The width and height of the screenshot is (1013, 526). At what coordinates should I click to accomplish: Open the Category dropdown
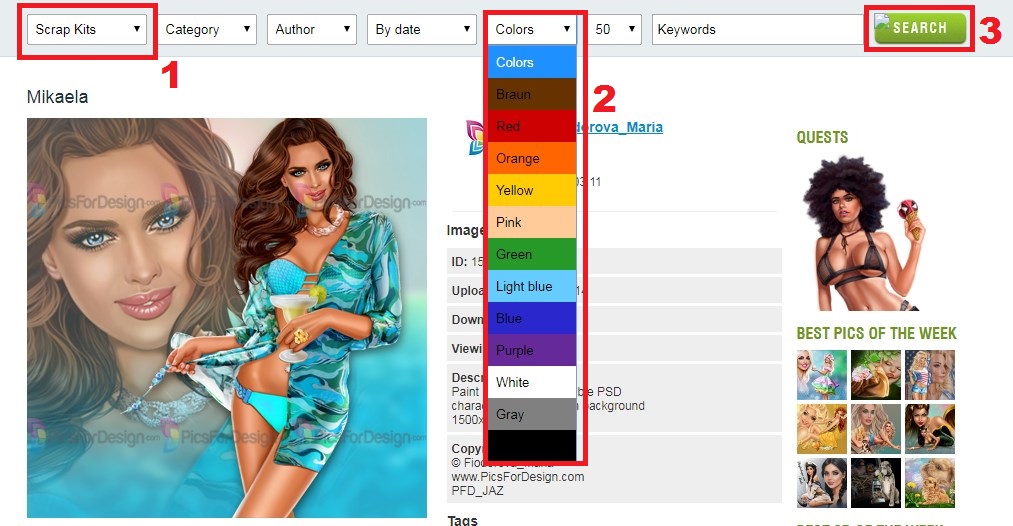207,29
